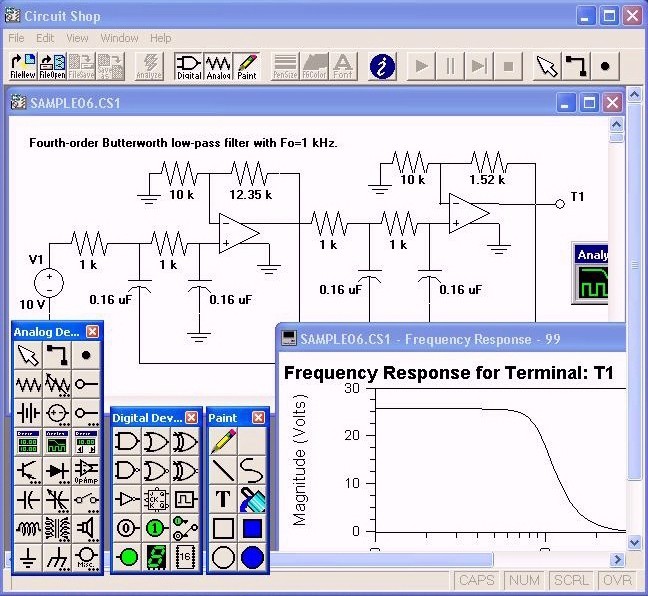
Task: Click the pause simulation button
Action: (450, 66)
